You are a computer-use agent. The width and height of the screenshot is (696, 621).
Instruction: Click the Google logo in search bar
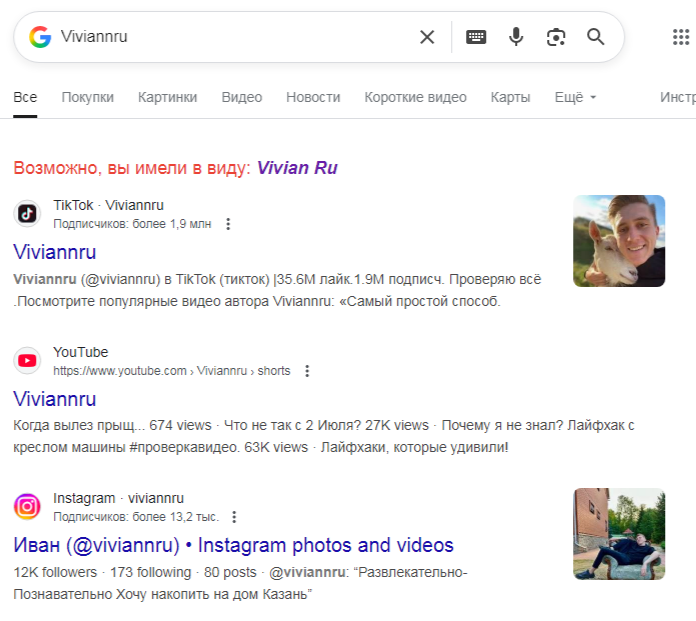click(40, 37)
